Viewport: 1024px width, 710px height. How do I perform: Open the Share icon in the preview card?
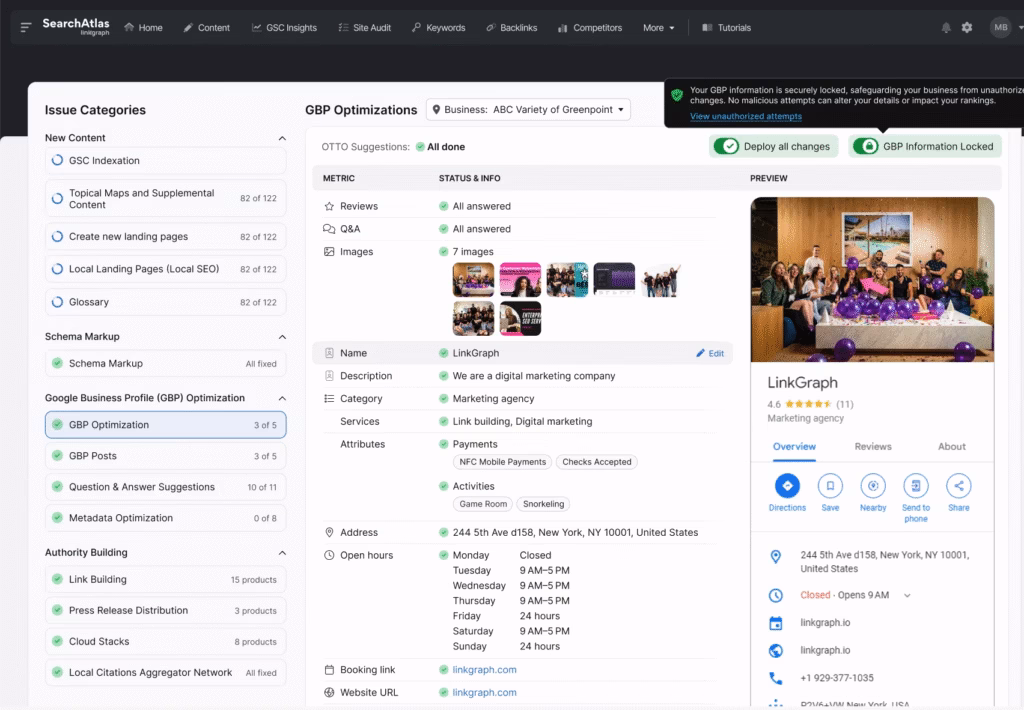tap(958, 488)
